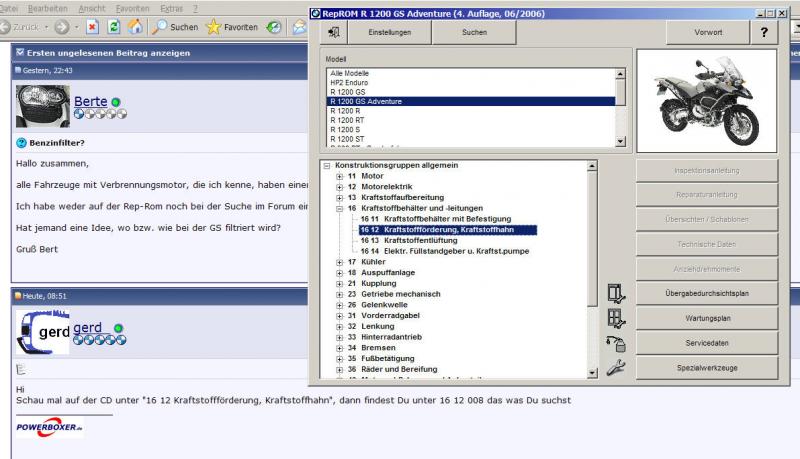
Task: Open the help question mark button
Action: 764,33
